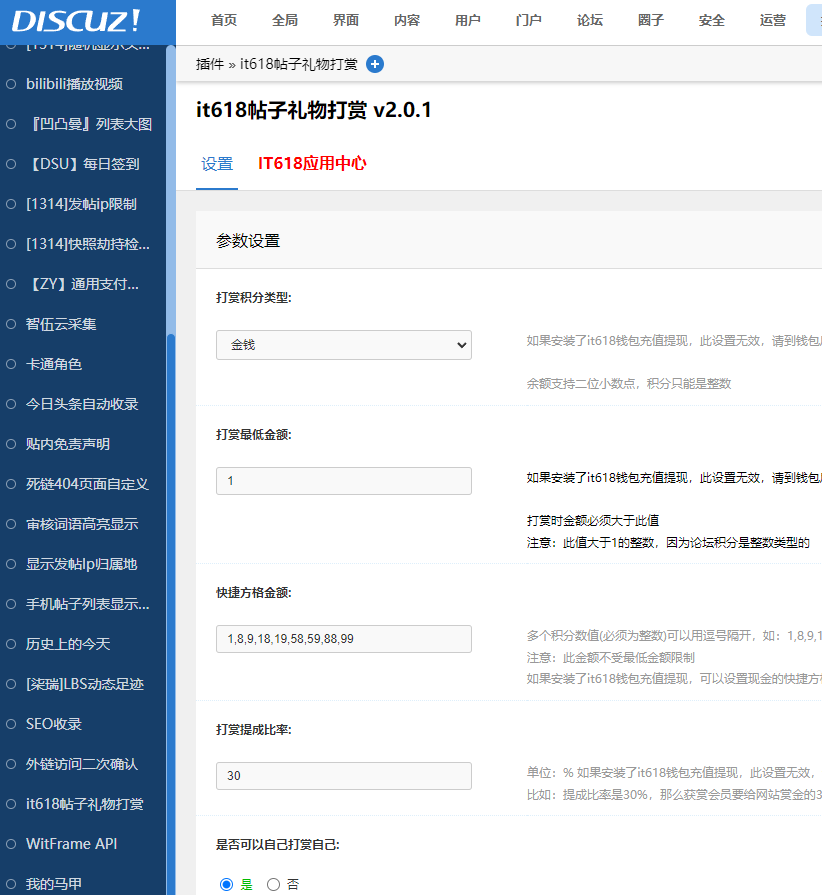Click the 打赏最低金额 input field

tap(343, 480)
